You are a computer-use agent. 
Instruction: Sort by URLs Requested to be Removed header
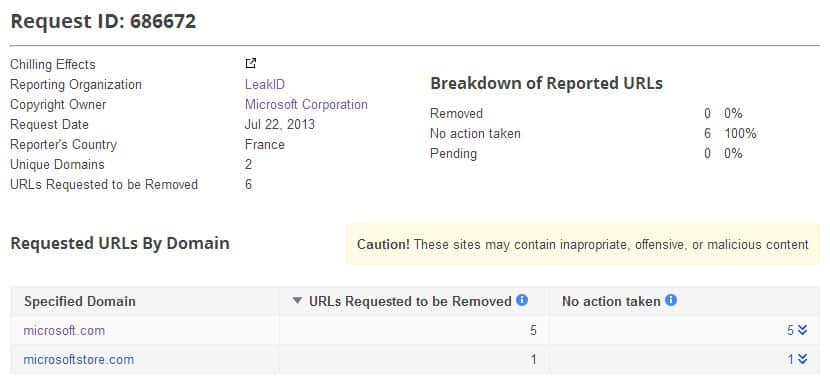[410, 301]
